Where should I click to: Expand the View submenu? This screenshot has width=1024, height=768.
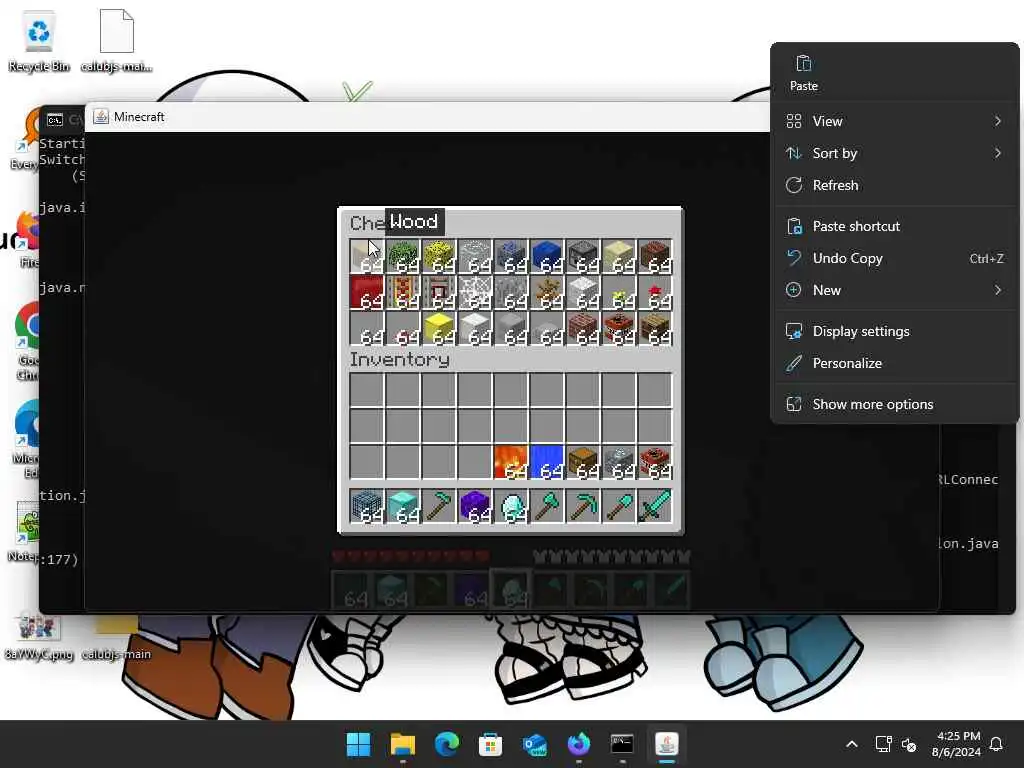[x=894, y=121]
